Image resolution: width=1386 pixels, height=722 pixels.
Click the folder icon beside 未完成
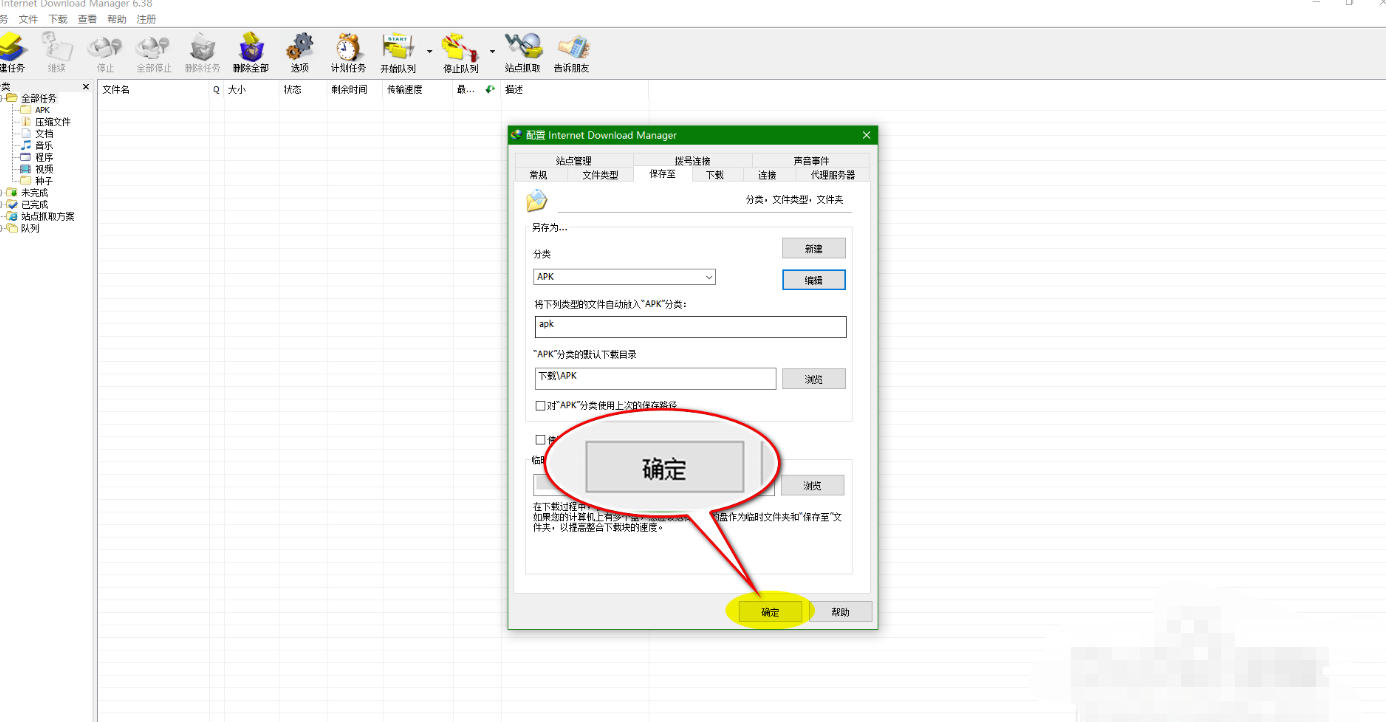[13, 193]
